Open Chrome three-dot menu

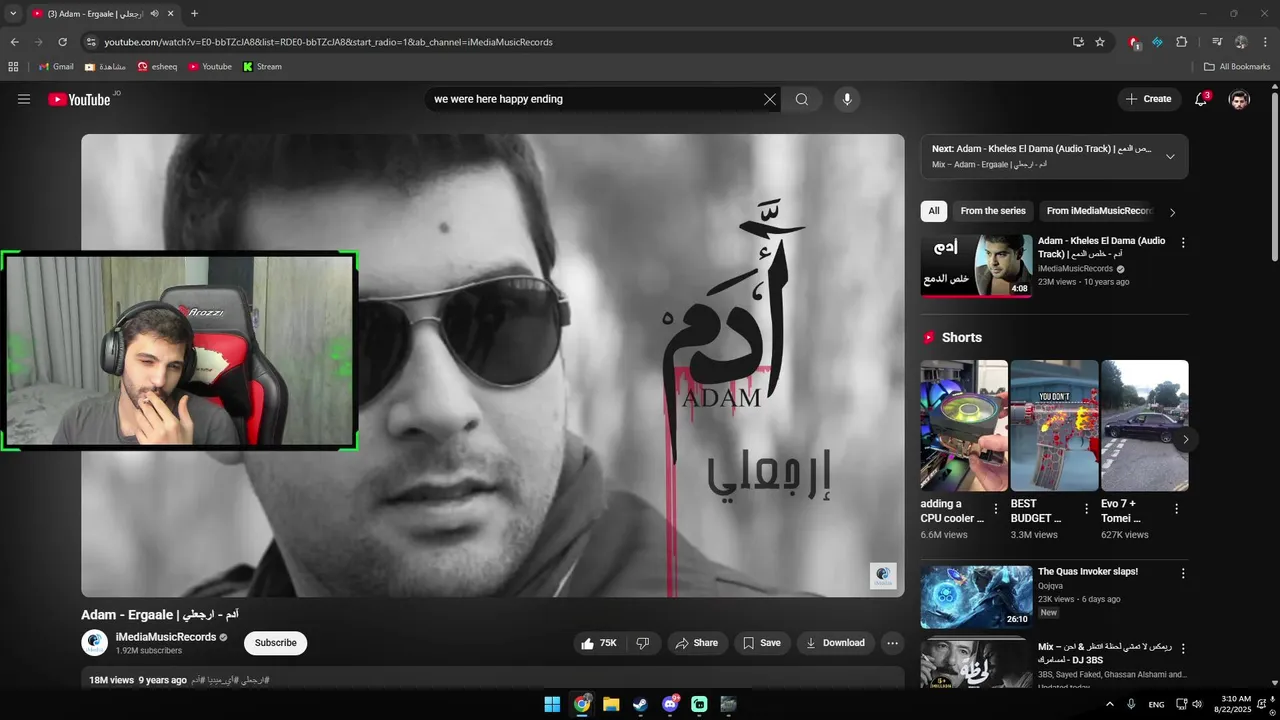coord(1266,42)
